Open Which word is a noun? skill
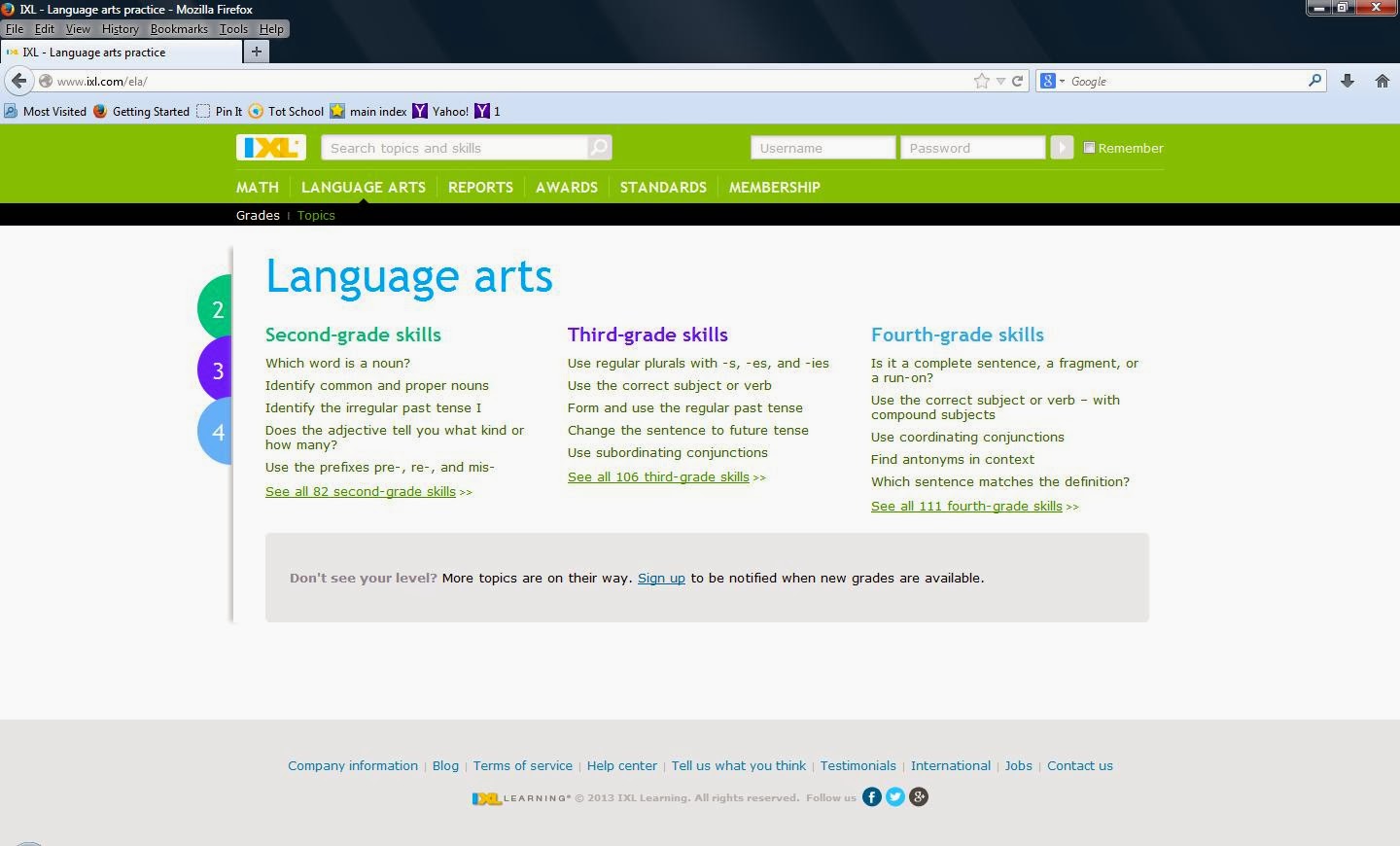 [338, 363]
